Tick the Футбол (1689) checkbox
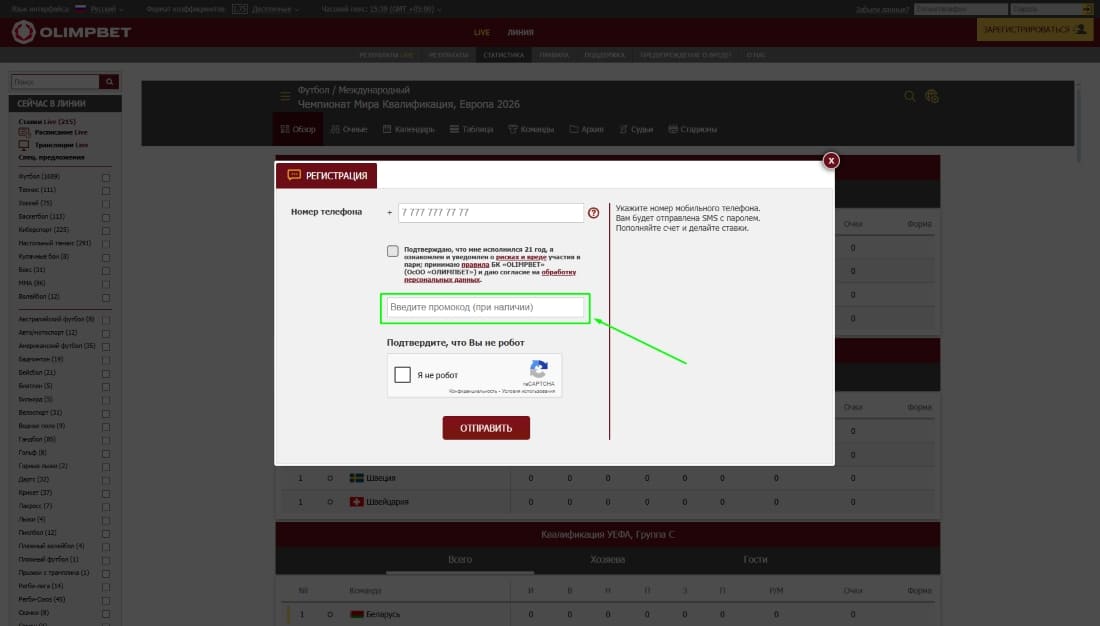The width and height of the screenshot is (1100, 626). point(106,178)
